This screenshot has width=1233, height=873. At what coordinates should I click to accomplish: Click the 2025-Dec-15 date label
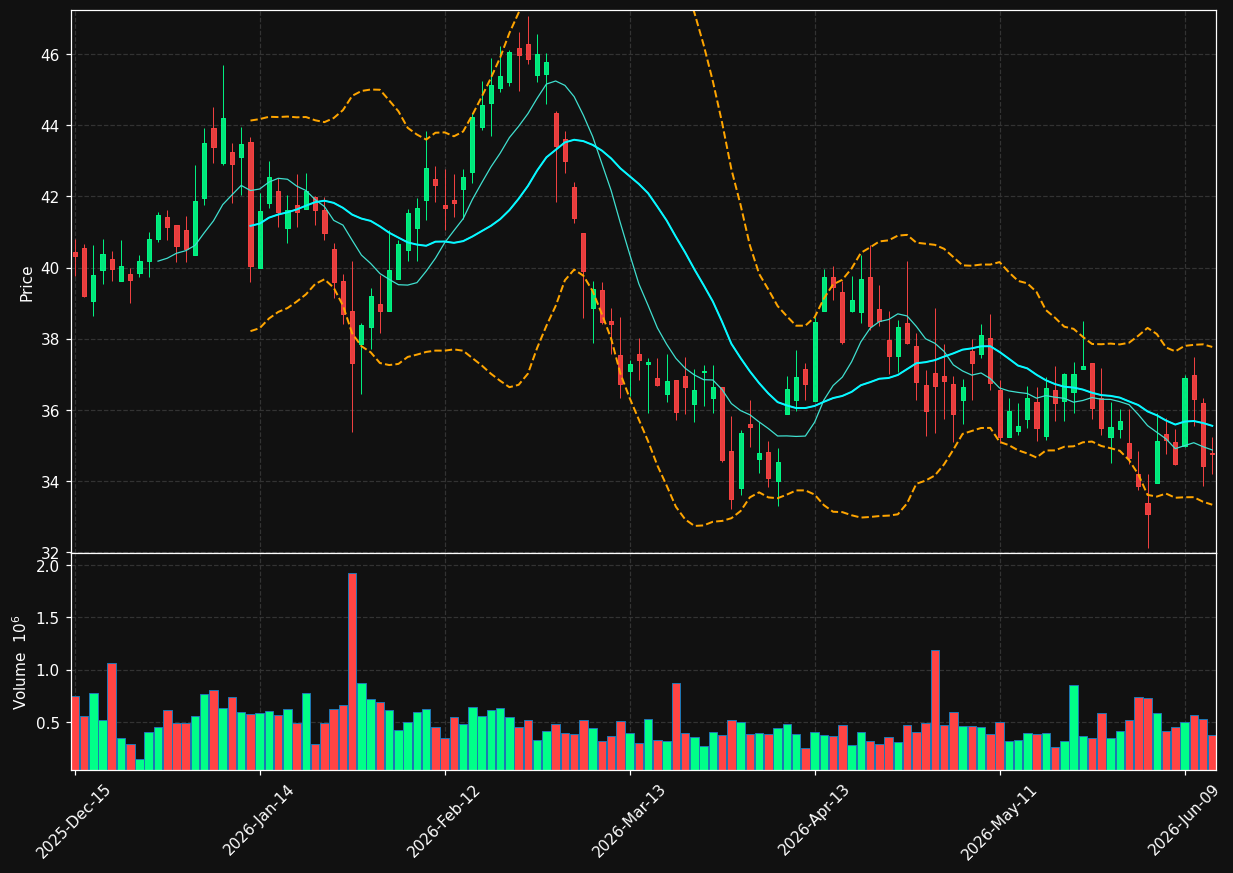(x=73, y=821)
